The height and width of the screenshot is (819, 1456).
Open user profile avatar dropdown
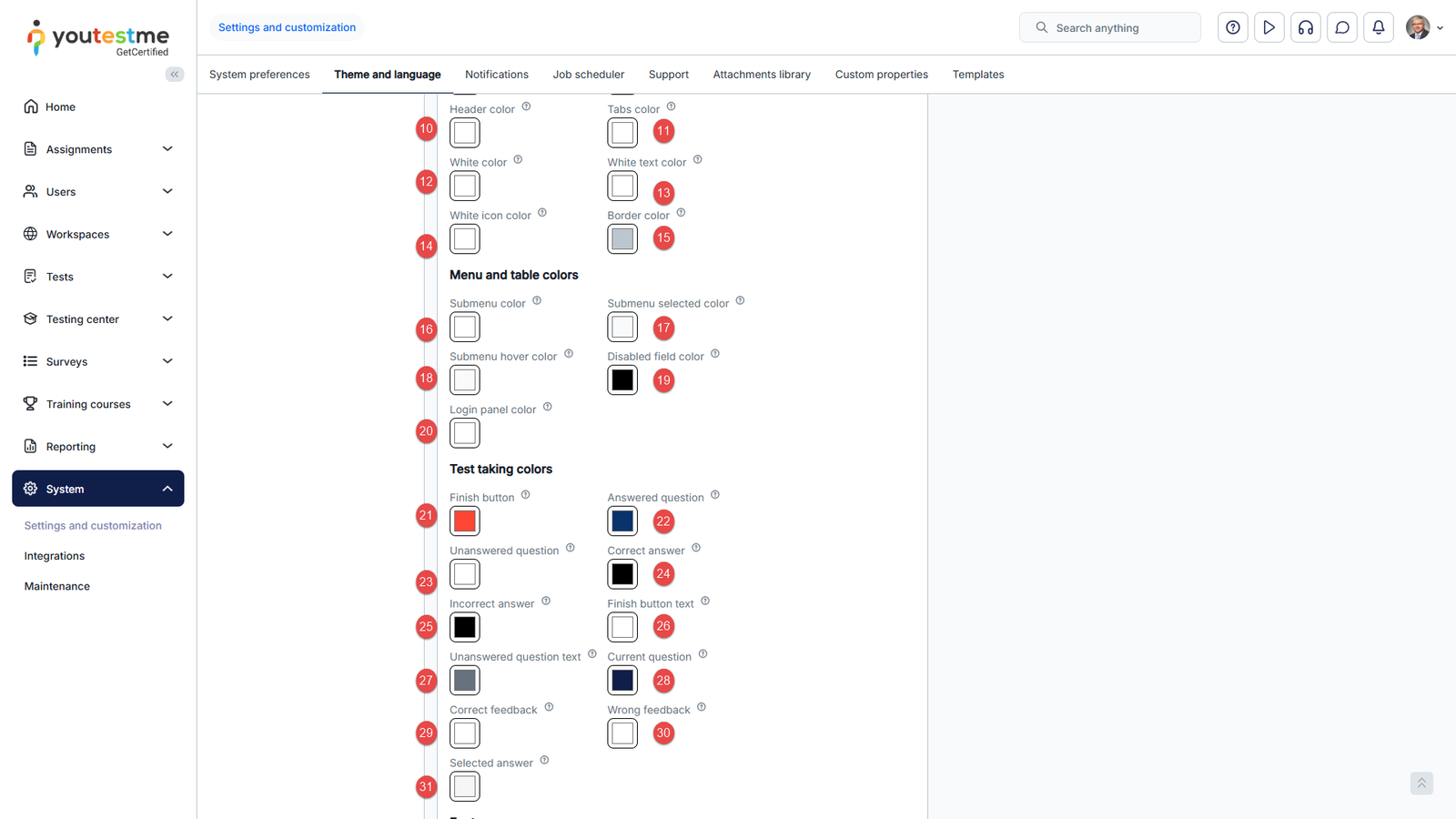[1424, 27]
